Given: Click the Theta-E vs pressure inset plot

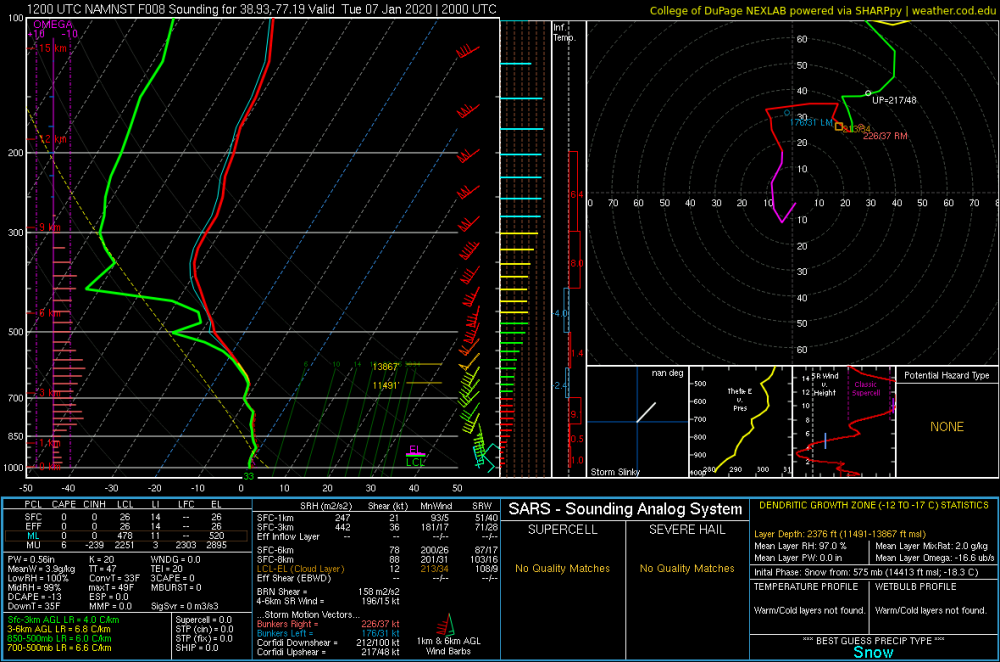Looking at the screenshot, I should (x=740, y=421).
